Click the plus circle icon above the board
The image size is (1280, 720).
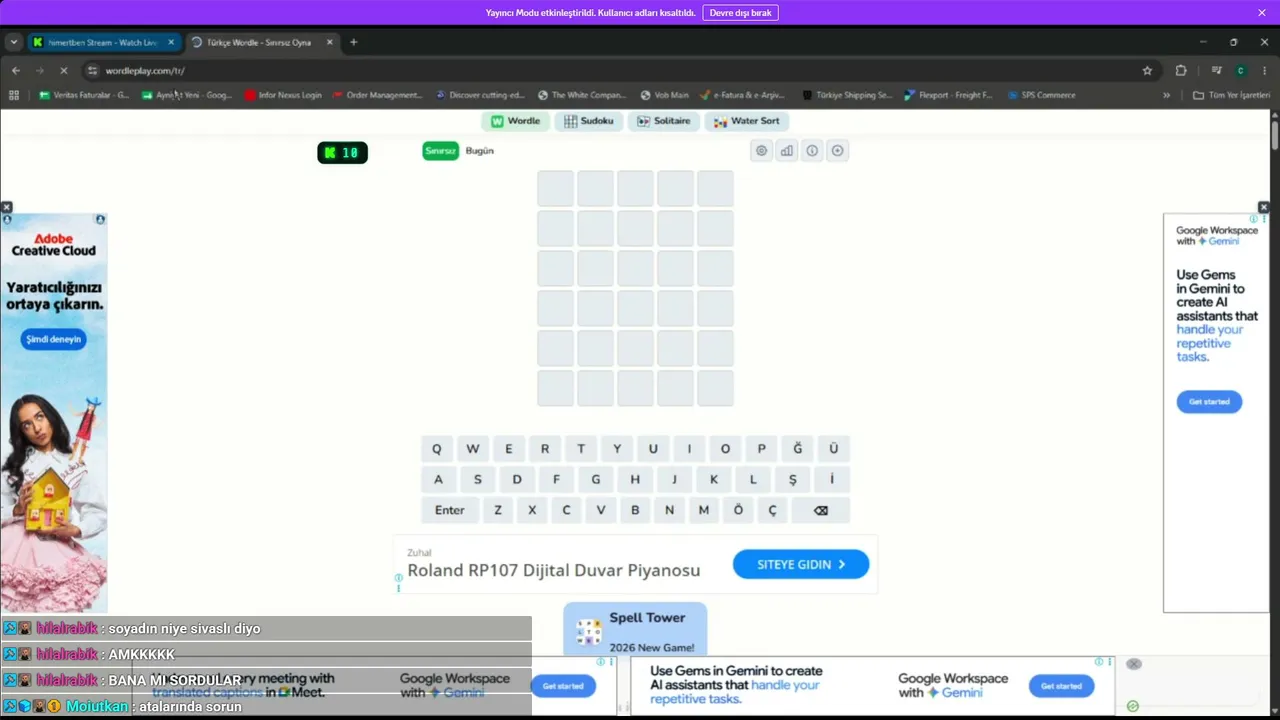coord(838,151)
